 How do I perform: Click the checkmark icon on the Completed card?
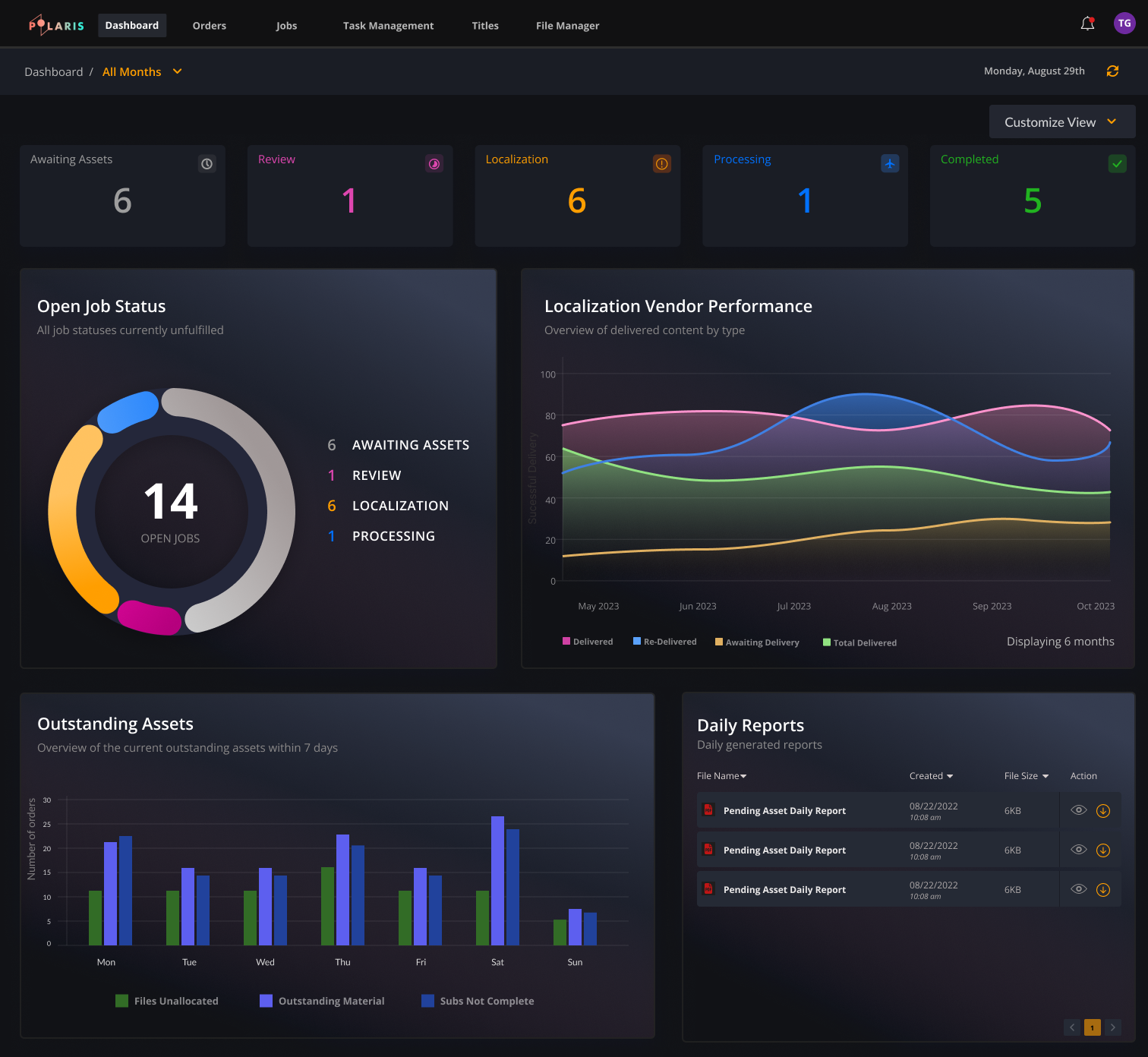coord(1117,163)
